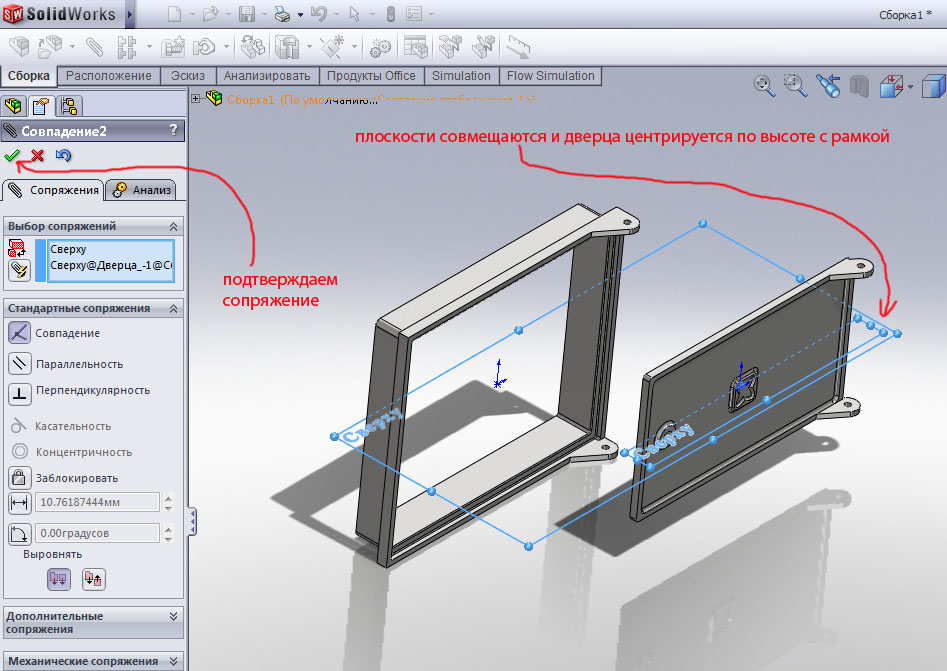
Task: Click the Previous View icon
Action: [827, 86]
